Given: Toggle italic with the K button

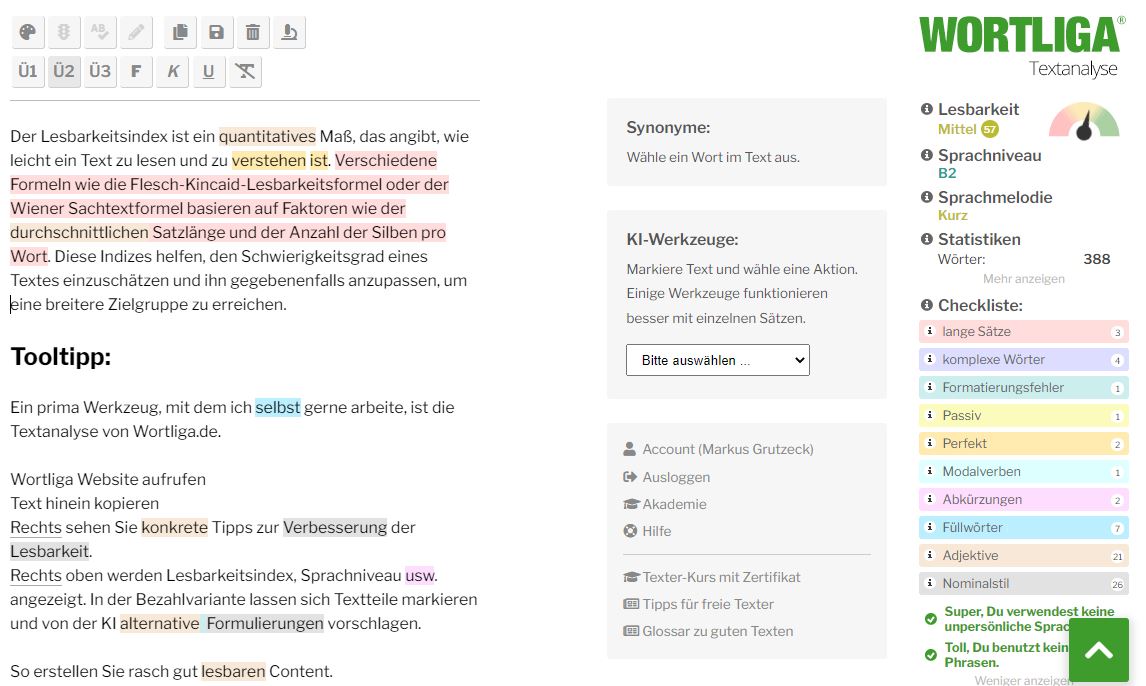Looking at the screenshot, I should click(x=171, y=71).
